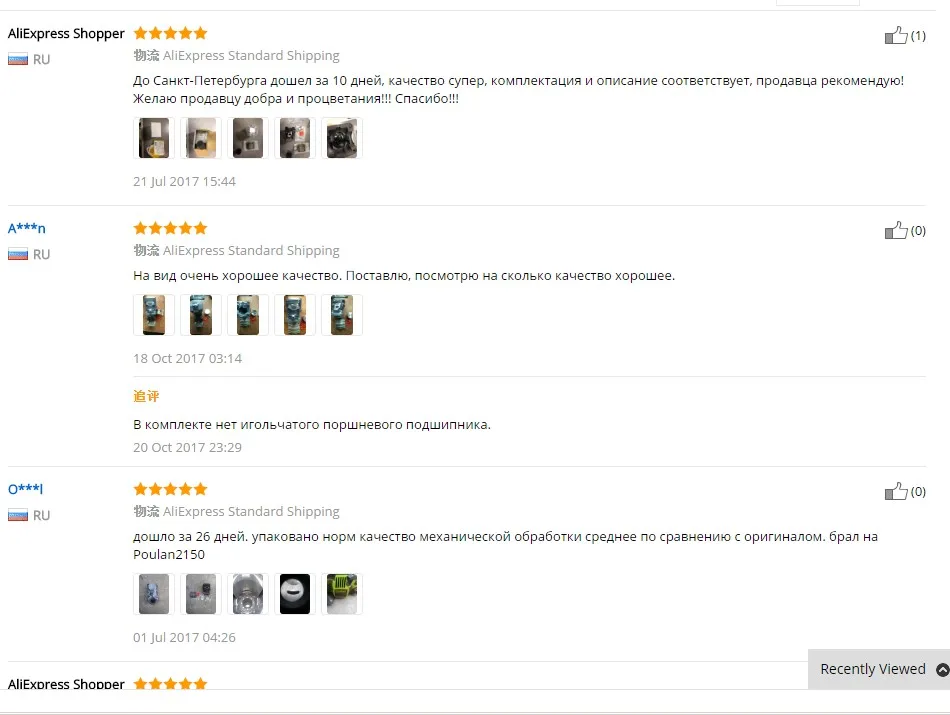Click the five-star rating on the first review

[x=170, y=33]
